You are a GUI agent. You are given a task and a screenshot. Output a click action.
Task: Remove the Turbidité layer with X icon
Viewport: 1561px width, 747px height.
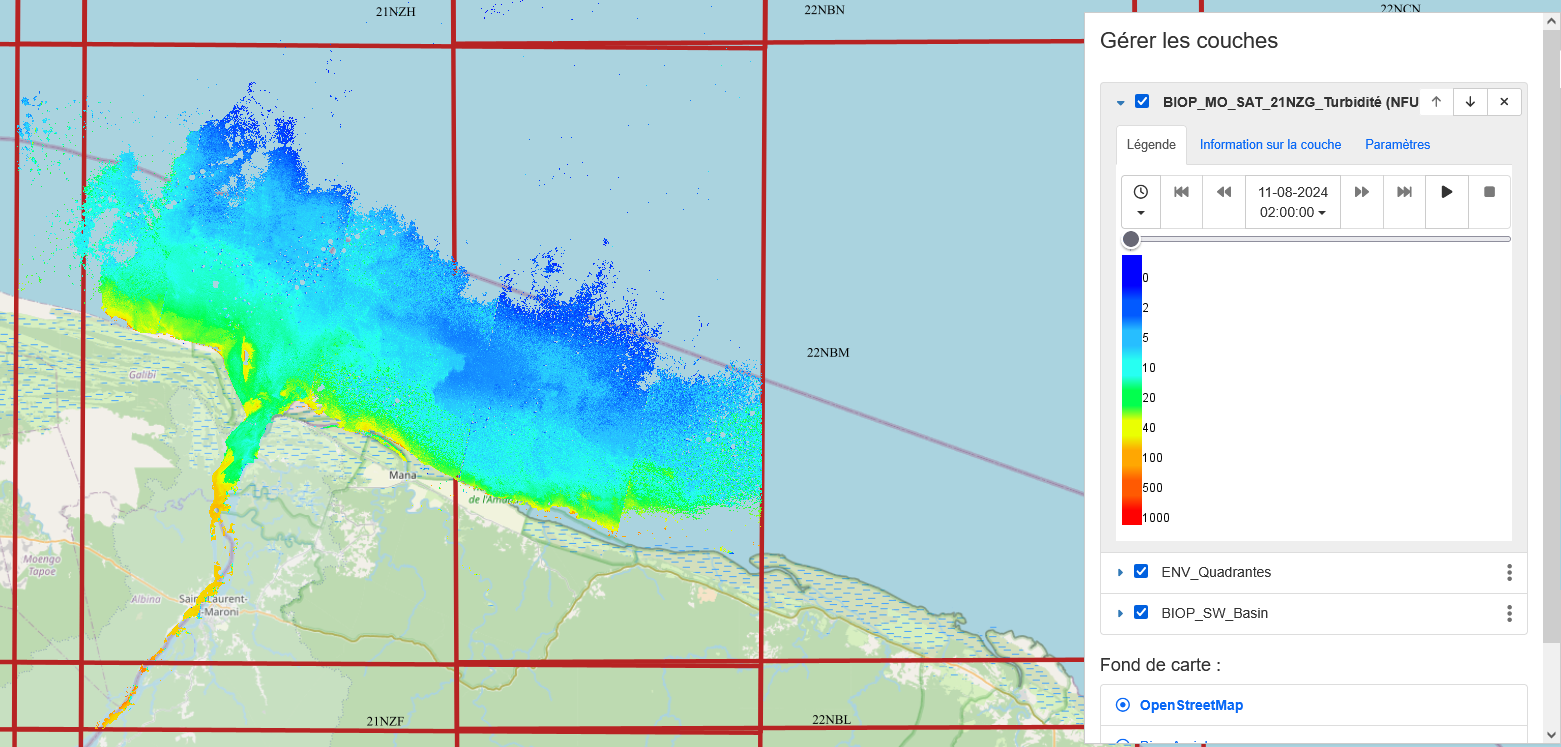1504,101
